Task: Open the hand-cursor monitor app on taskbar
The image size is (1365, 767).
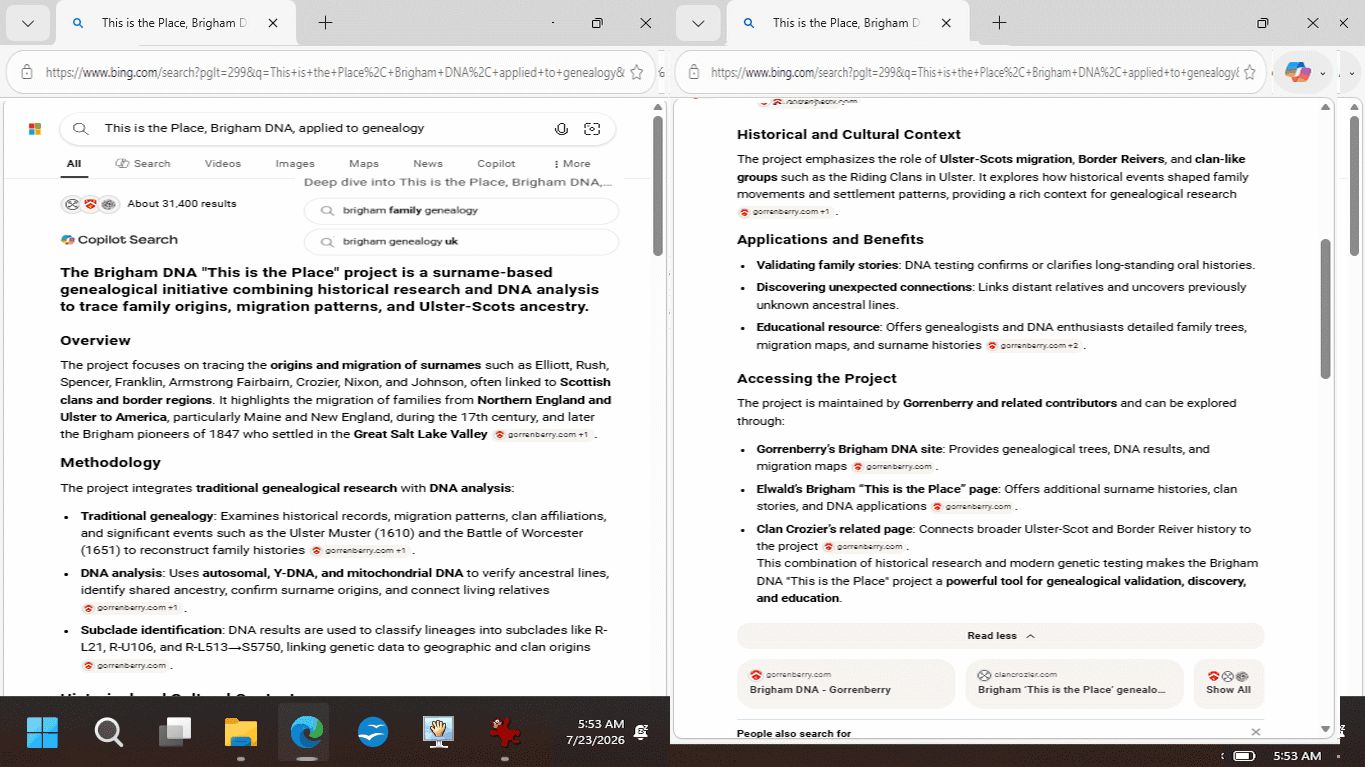Action: [x=439, y=733]
